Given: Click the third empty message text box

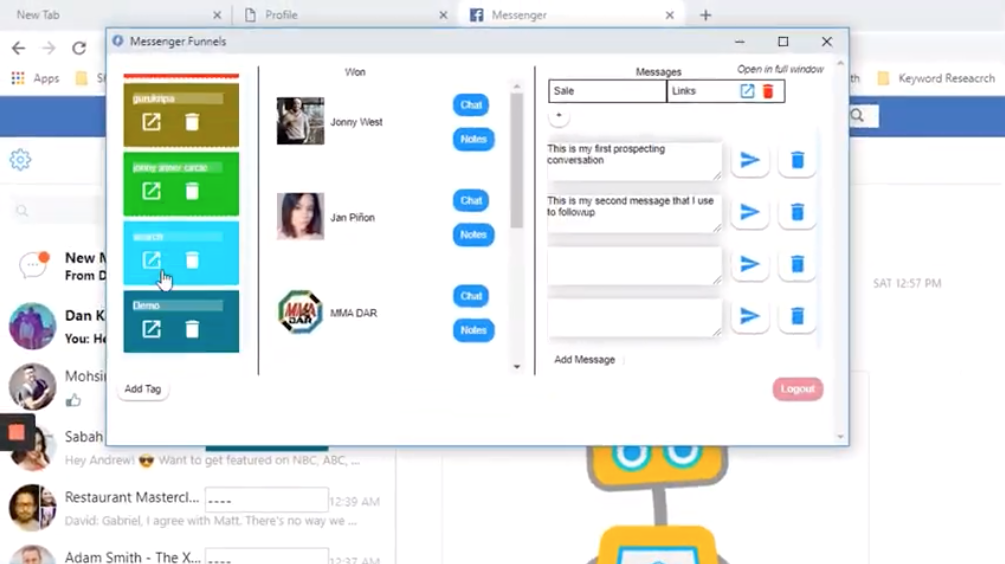Looking at the screenshot, I should click(635, 264).
